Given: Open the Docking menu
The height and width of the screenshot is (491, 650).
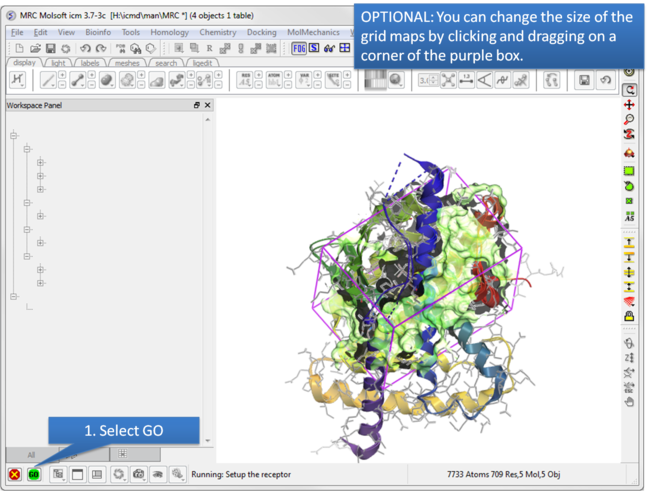Looking at the screenshot, I should pyautogui.click(x=261, y=32).
